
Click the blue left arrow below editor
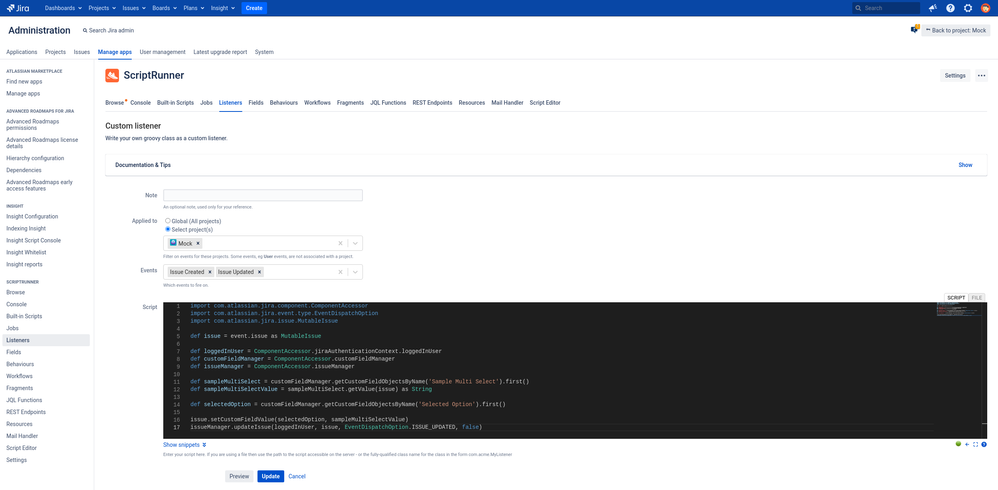tap(967, 444)
